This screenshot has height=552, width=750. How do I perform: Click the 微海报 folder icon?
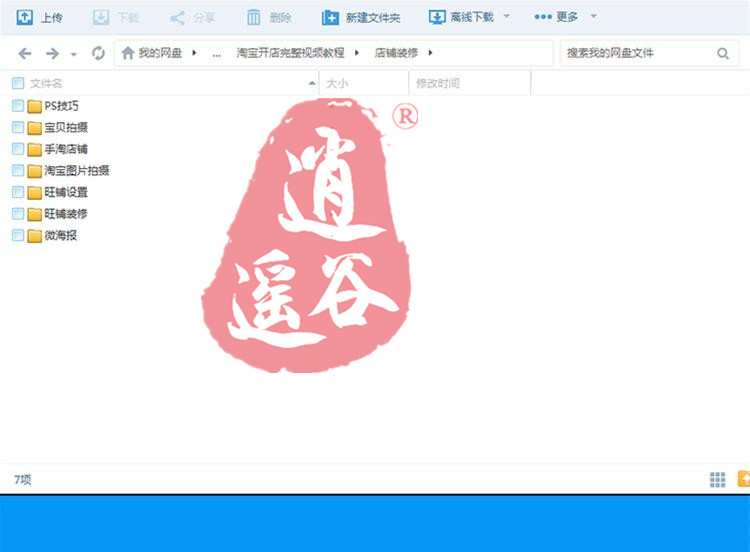pos(34,236)
